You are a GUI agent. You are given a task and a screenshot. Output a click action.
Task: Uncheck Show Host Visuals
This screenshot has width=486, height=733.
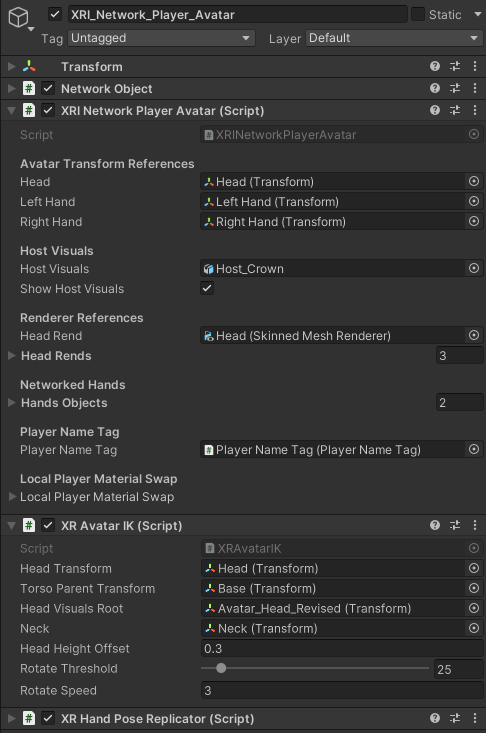click(207, 288)
